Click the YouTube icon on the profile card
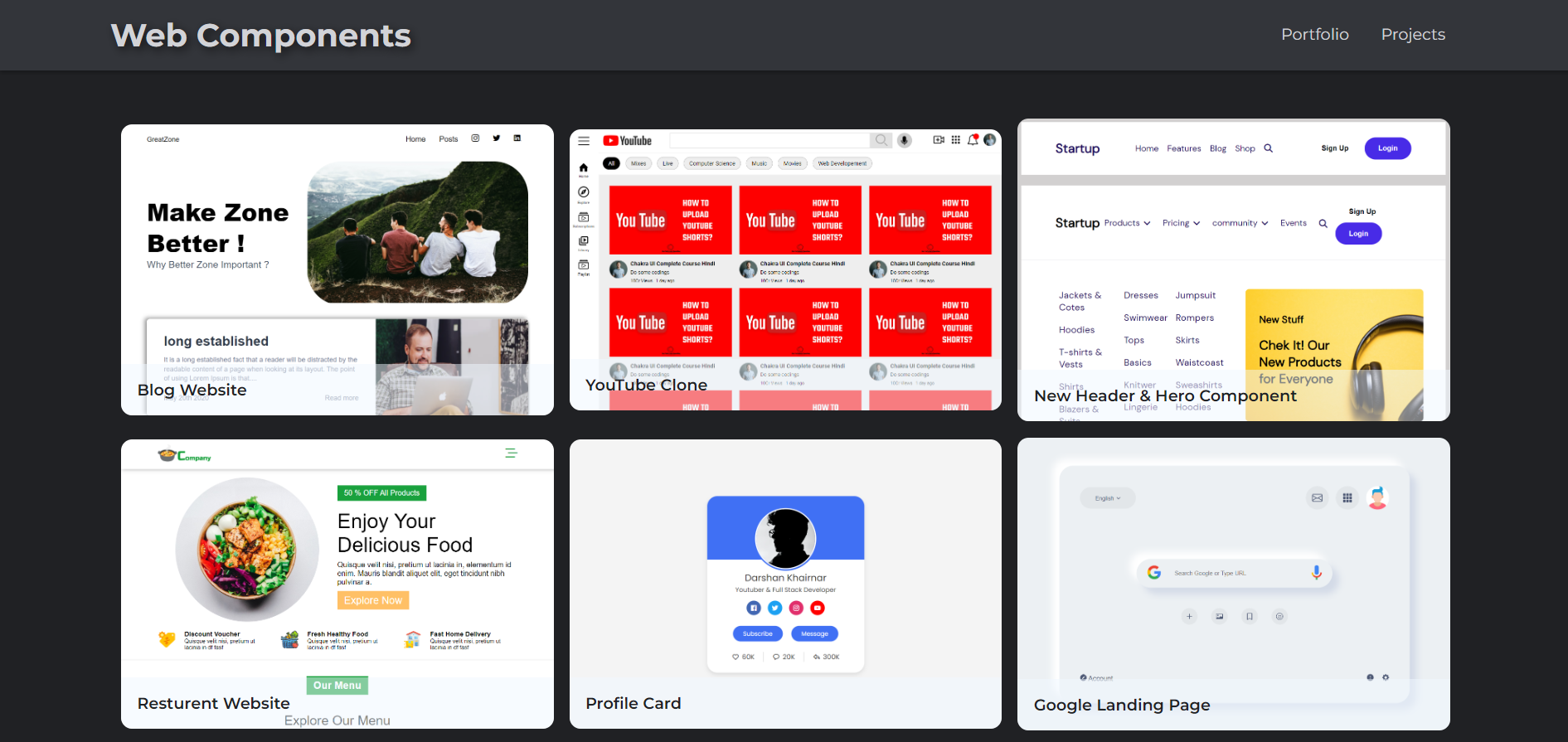 point(818,608)
